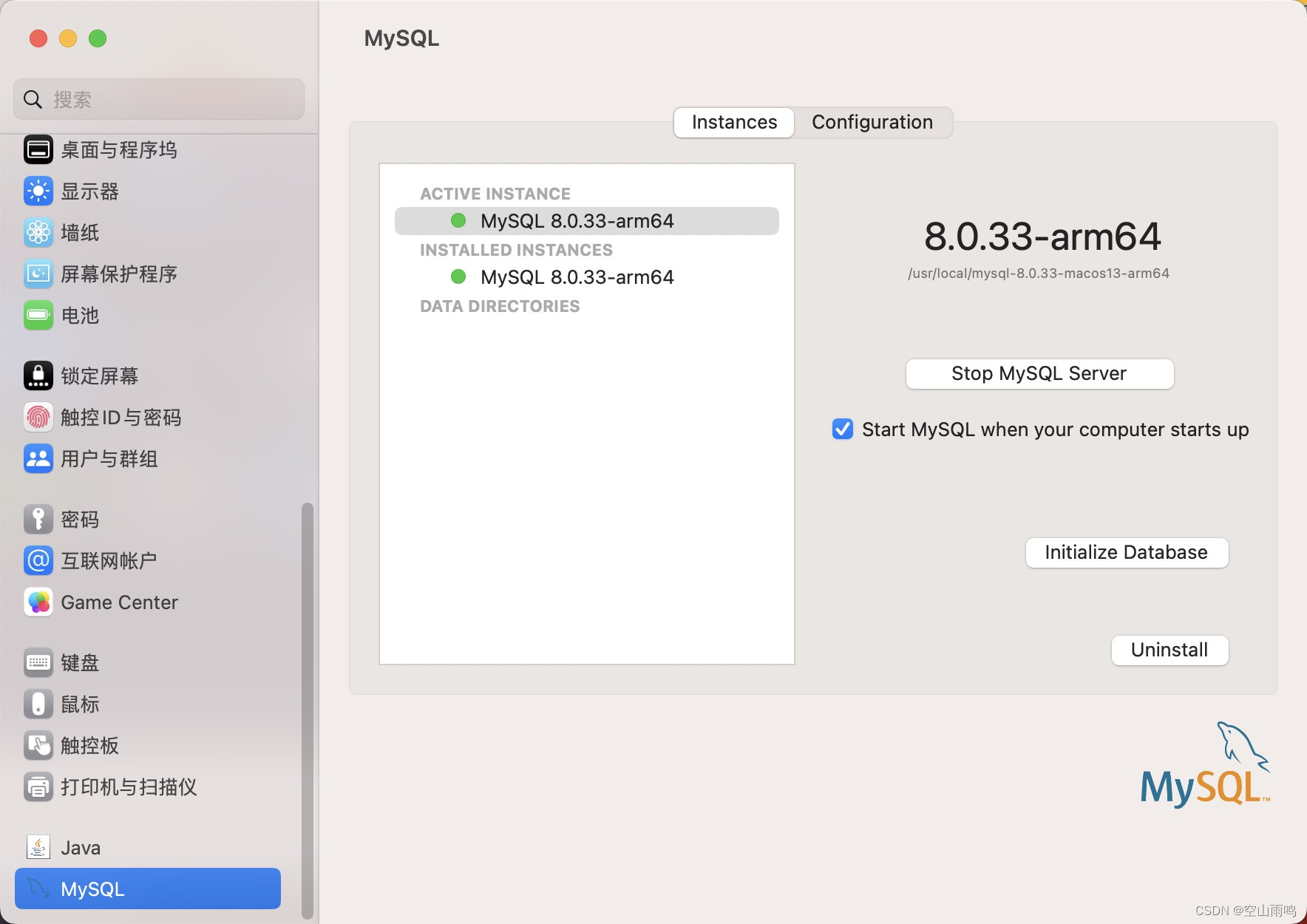
Task: Click green status dot of installed instance
Action: pyautogui.click(x=458, y=276)
